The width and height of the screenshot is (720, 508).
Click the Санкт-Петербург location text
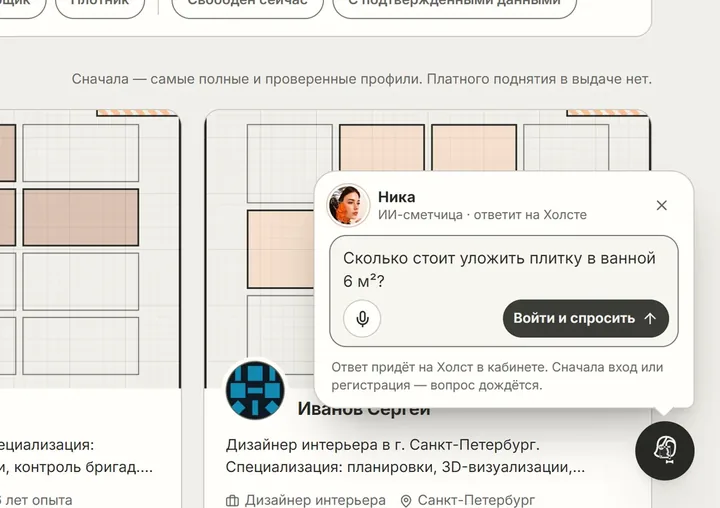pos(476,500)
